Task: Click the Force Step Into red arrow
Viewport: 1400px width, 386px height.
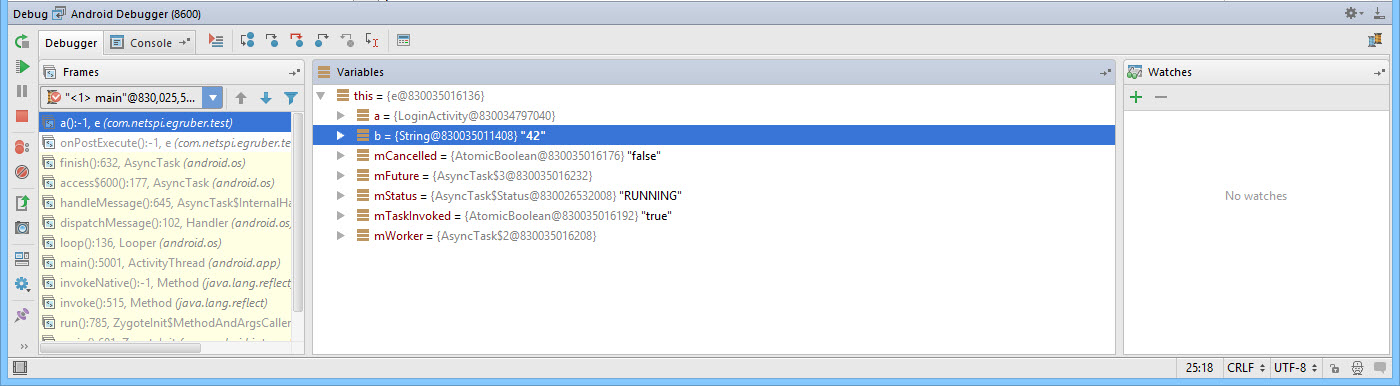Action: tap(297, 41)
